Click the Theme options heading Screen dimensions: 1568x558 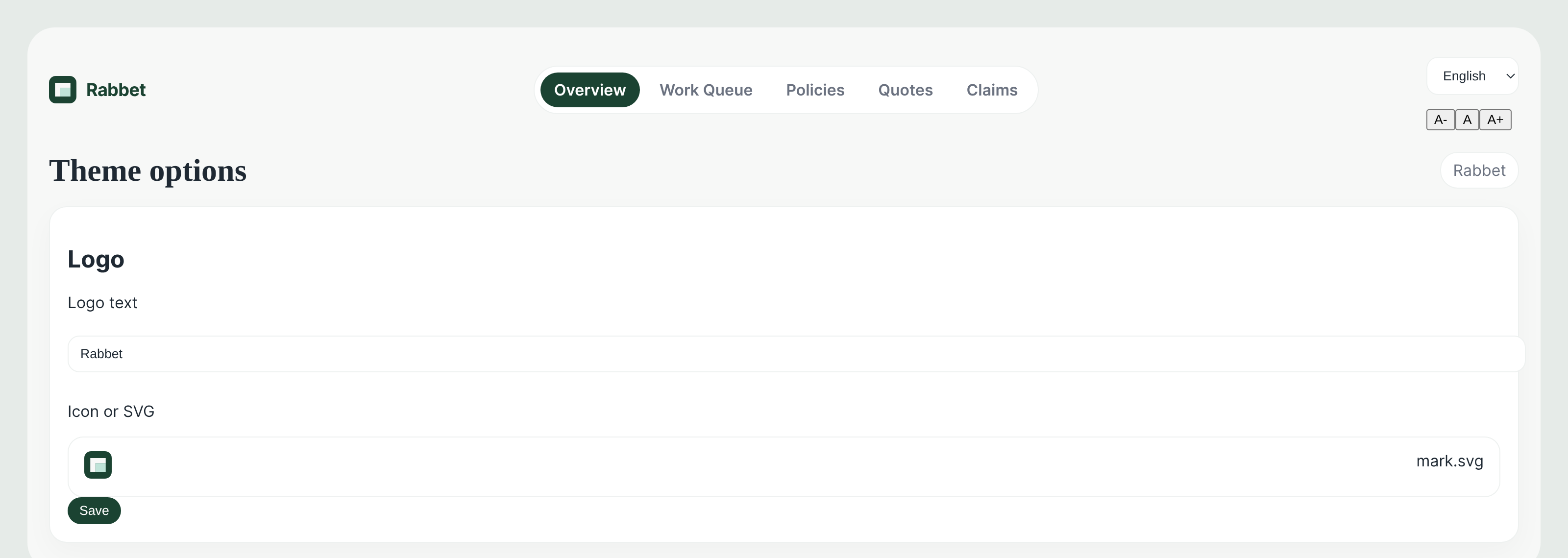148,171
